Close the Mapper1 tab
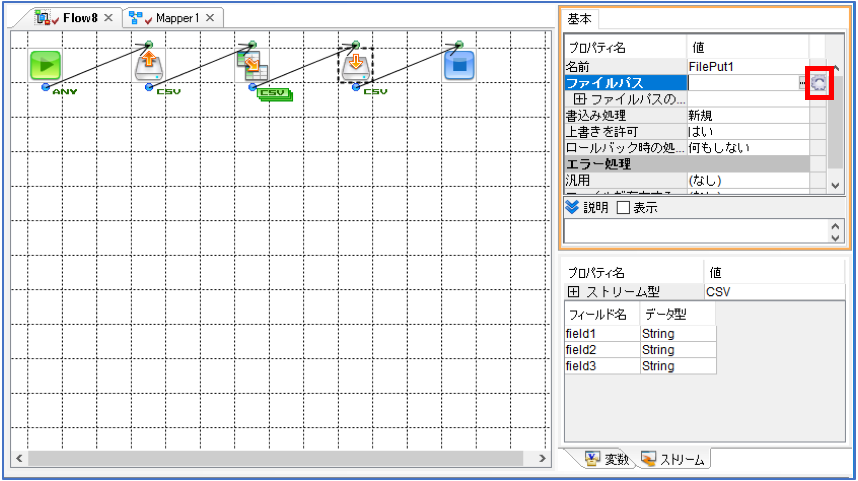This screenshot has height=481, width=858. (210, 18)
